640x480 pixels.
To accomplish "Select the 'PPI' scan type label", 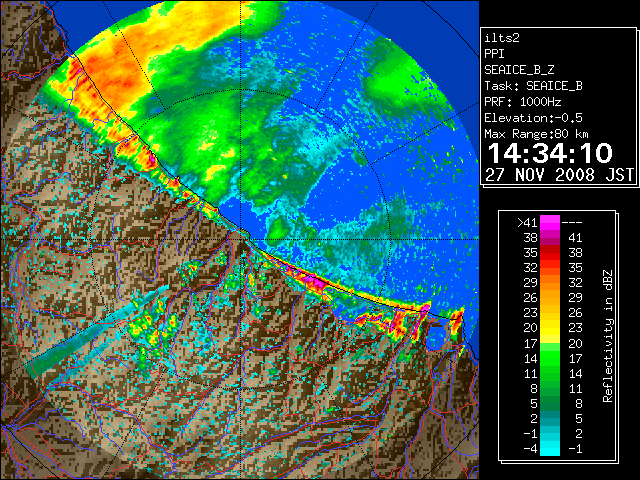I will click(494, 54).
